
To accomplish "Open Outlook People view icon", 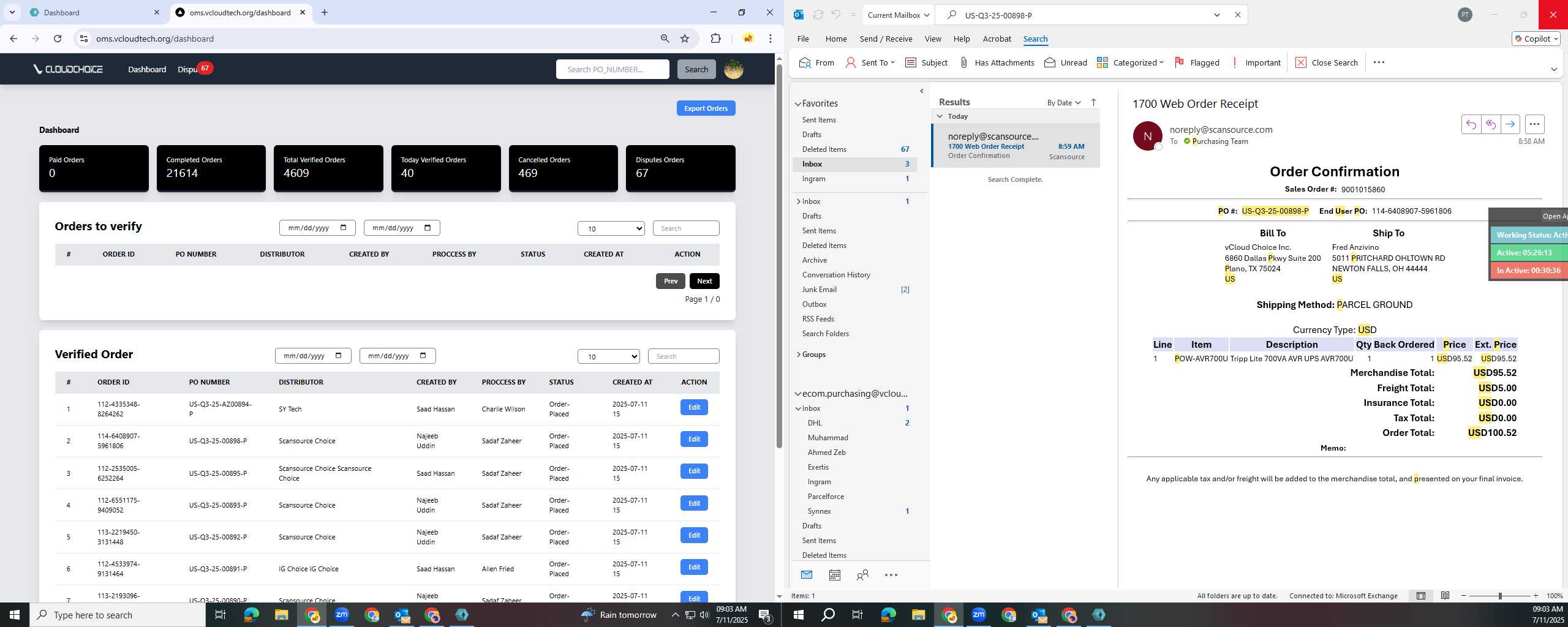I will click(862, 574).
